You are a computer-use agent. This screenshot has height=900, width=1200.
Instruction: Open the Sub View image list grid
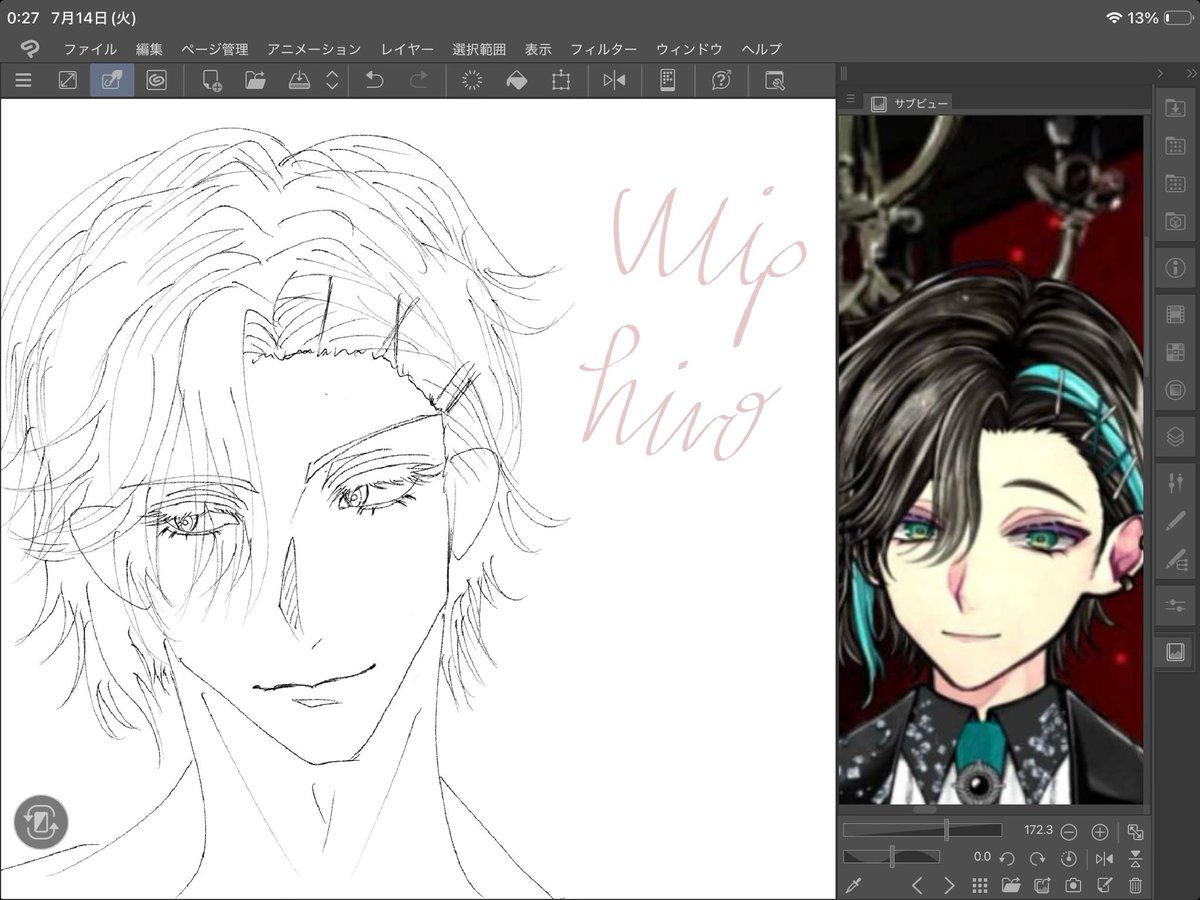[x=980, y=885]
